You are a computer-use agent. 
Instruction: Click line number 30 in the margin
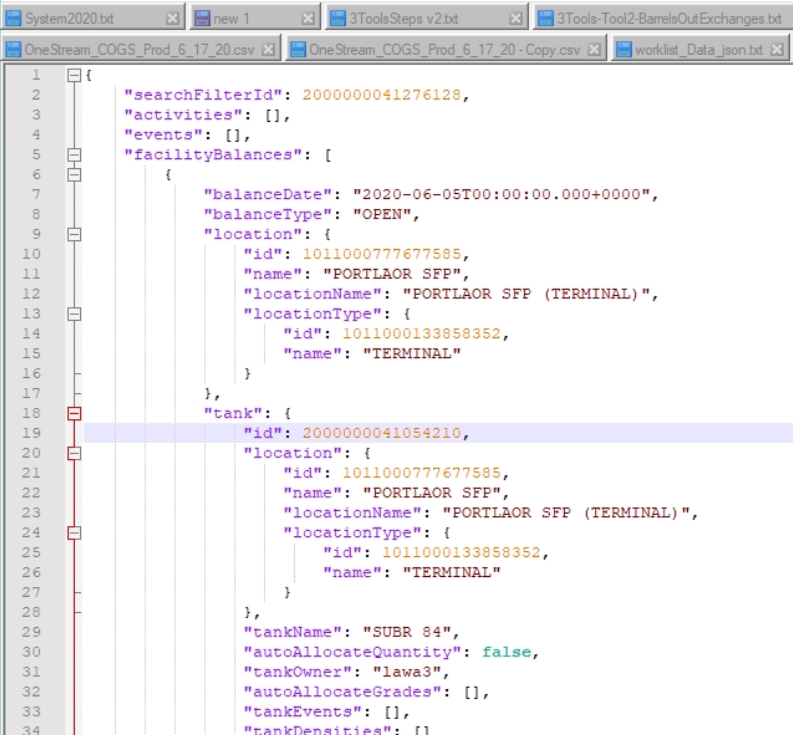pyautogui.click(x=31, y=652)
